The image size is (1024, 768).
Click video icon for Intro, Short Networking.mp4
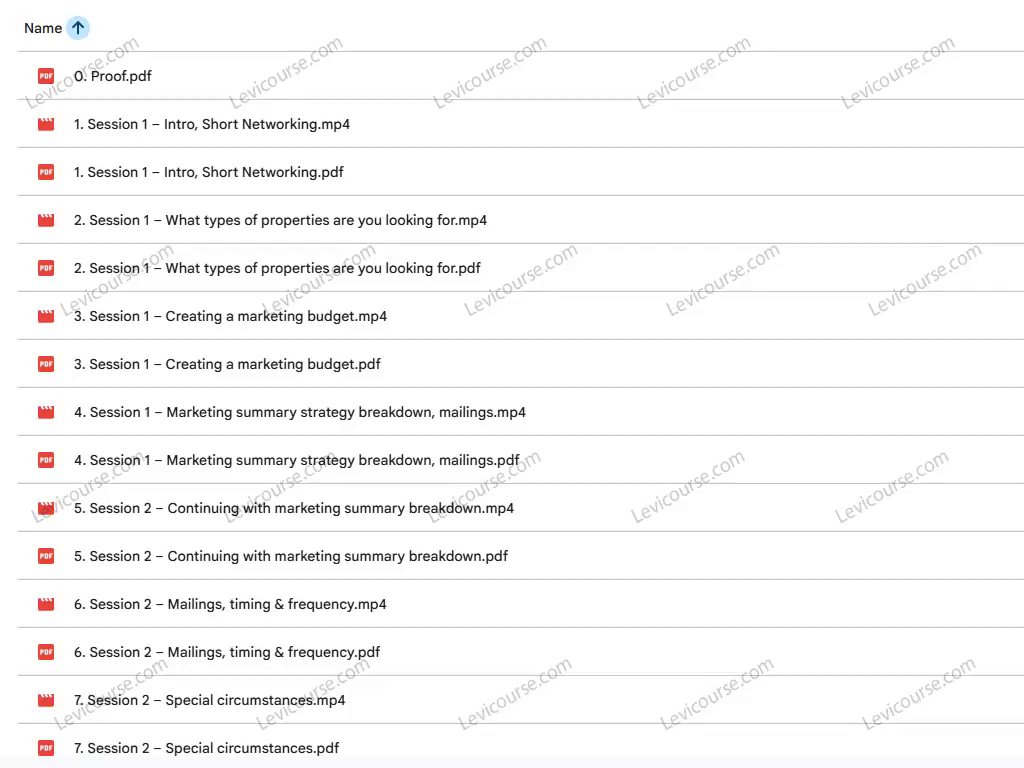coord(46,124)
